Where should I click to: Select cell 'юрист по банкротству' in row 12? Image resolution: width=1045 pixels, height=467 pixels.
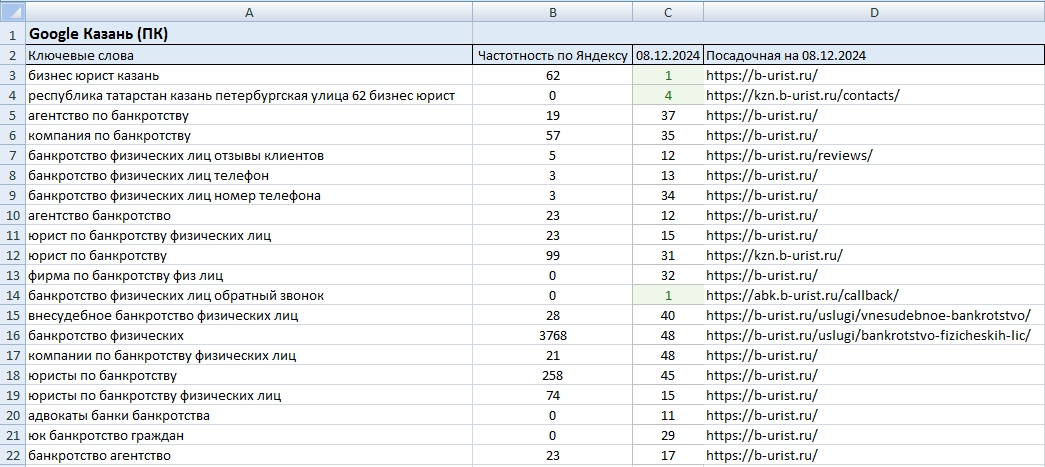[249, 255]
